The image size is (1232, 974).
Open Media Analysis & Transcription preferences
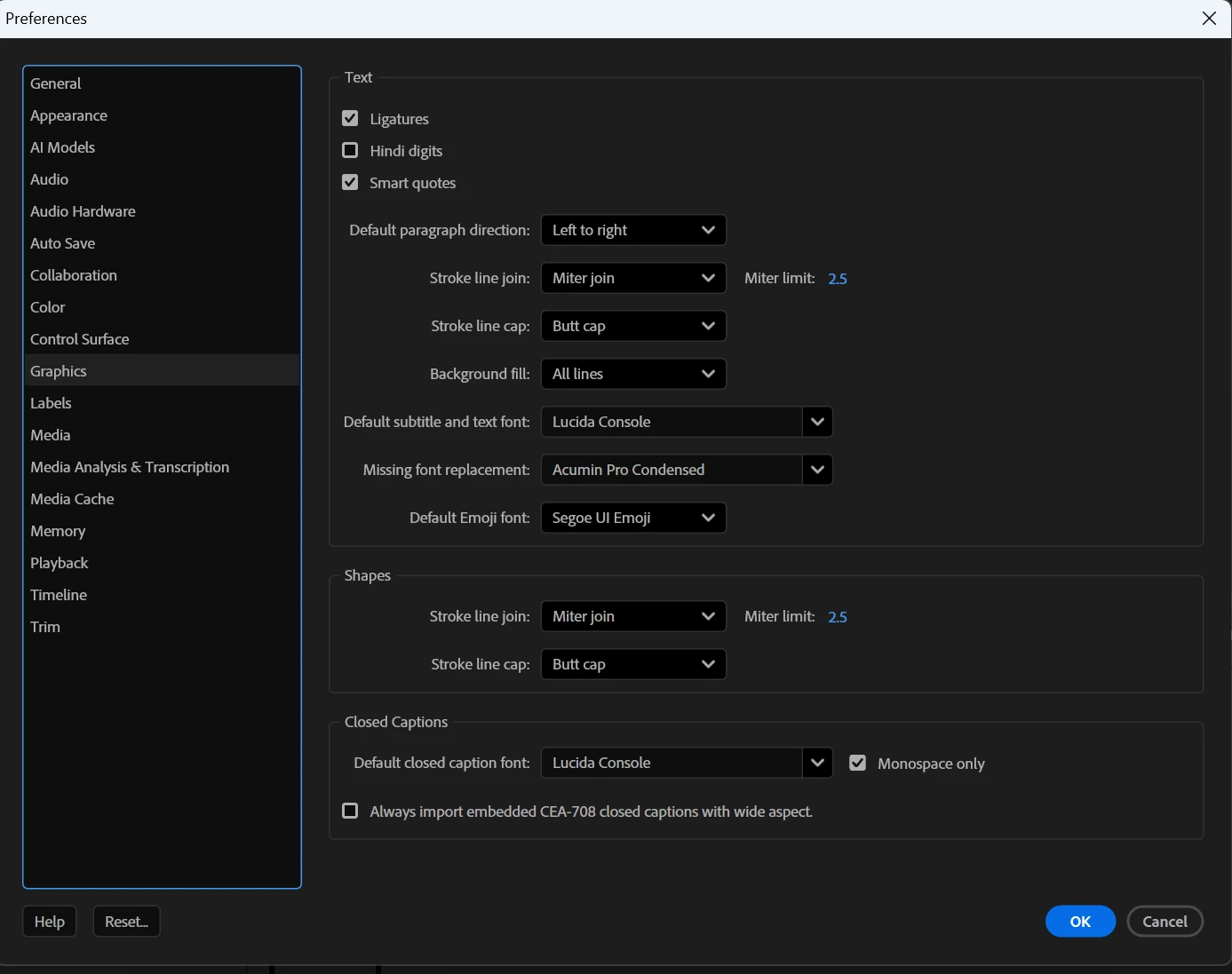pos(162,467)
